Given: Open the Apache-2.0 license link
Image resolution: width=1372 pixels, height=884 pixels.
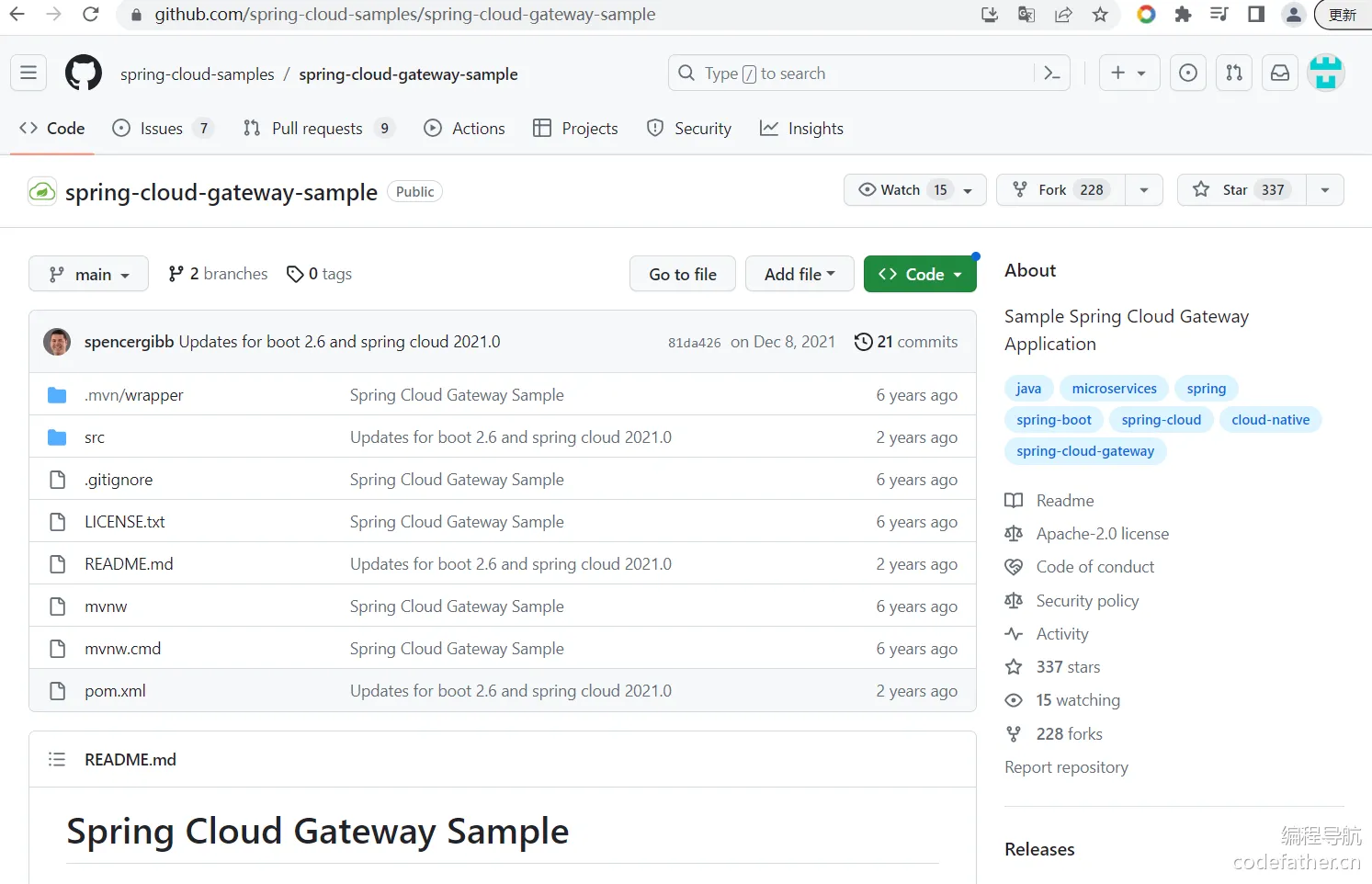Looking at the screenshot, I should tap(1103, 534).
